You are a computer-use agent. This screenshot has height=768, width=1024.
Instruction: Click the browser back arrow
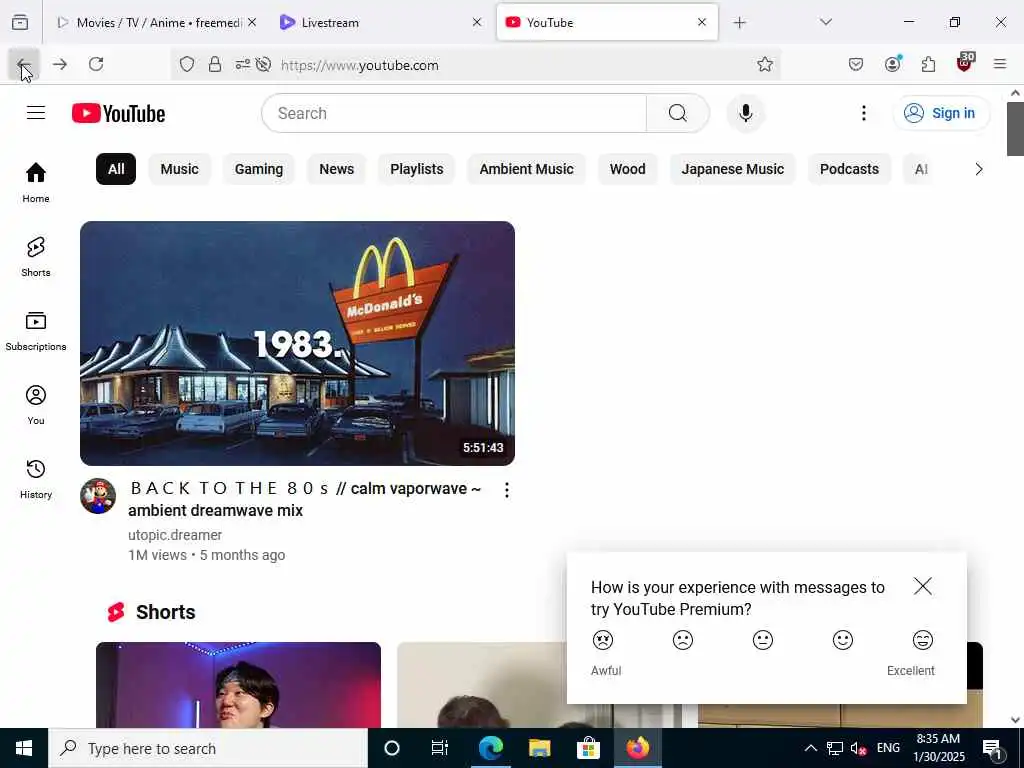[x=24, y=64]
